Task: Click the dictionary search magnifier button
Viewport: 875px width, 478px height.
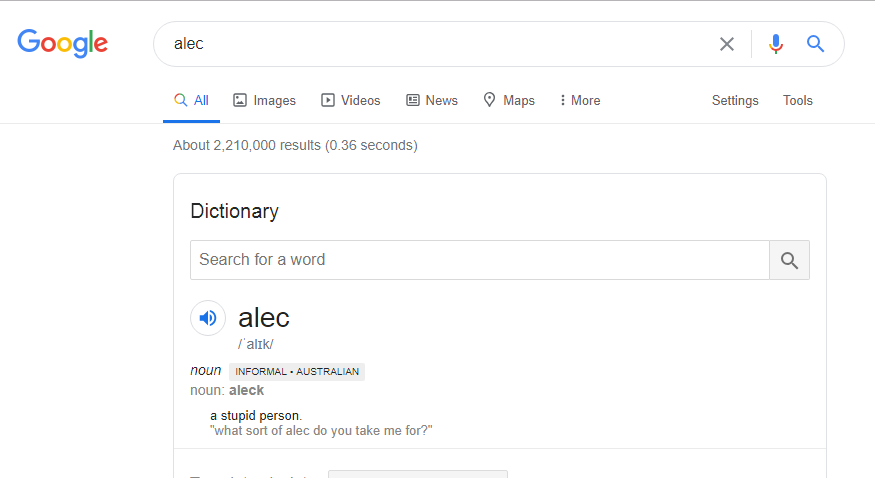Action: 789,260
